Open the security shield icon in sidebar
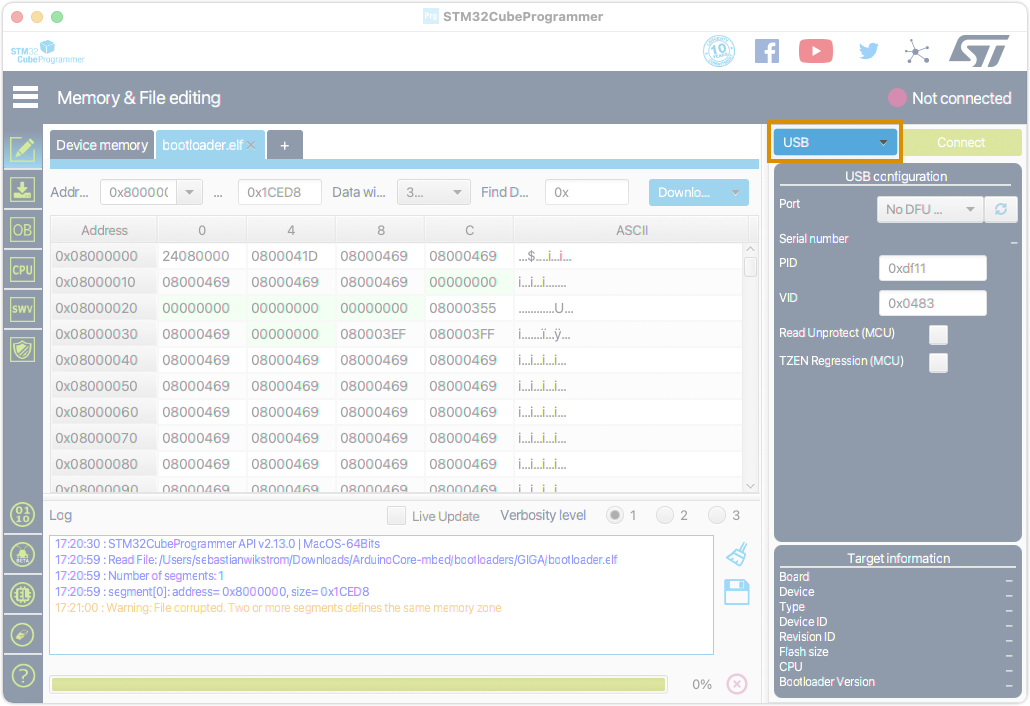1030x706 pixels. pos(22,349)
